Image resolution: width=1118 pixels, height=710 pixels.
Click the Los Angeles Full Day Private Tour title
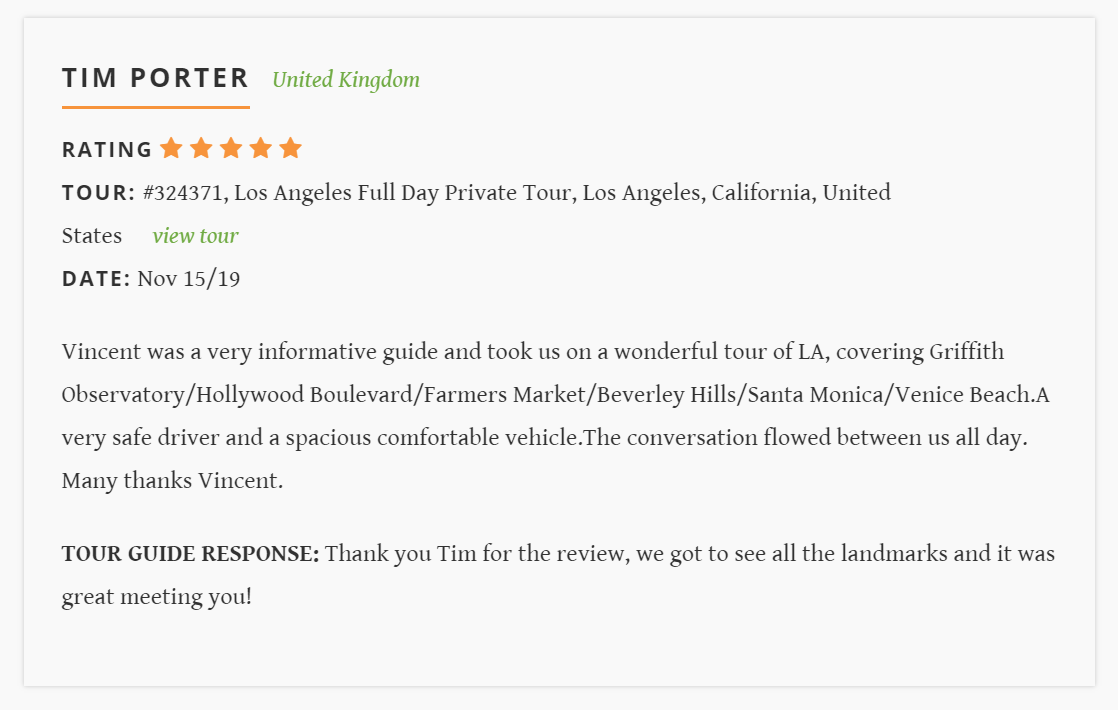(x=404, y=193)
